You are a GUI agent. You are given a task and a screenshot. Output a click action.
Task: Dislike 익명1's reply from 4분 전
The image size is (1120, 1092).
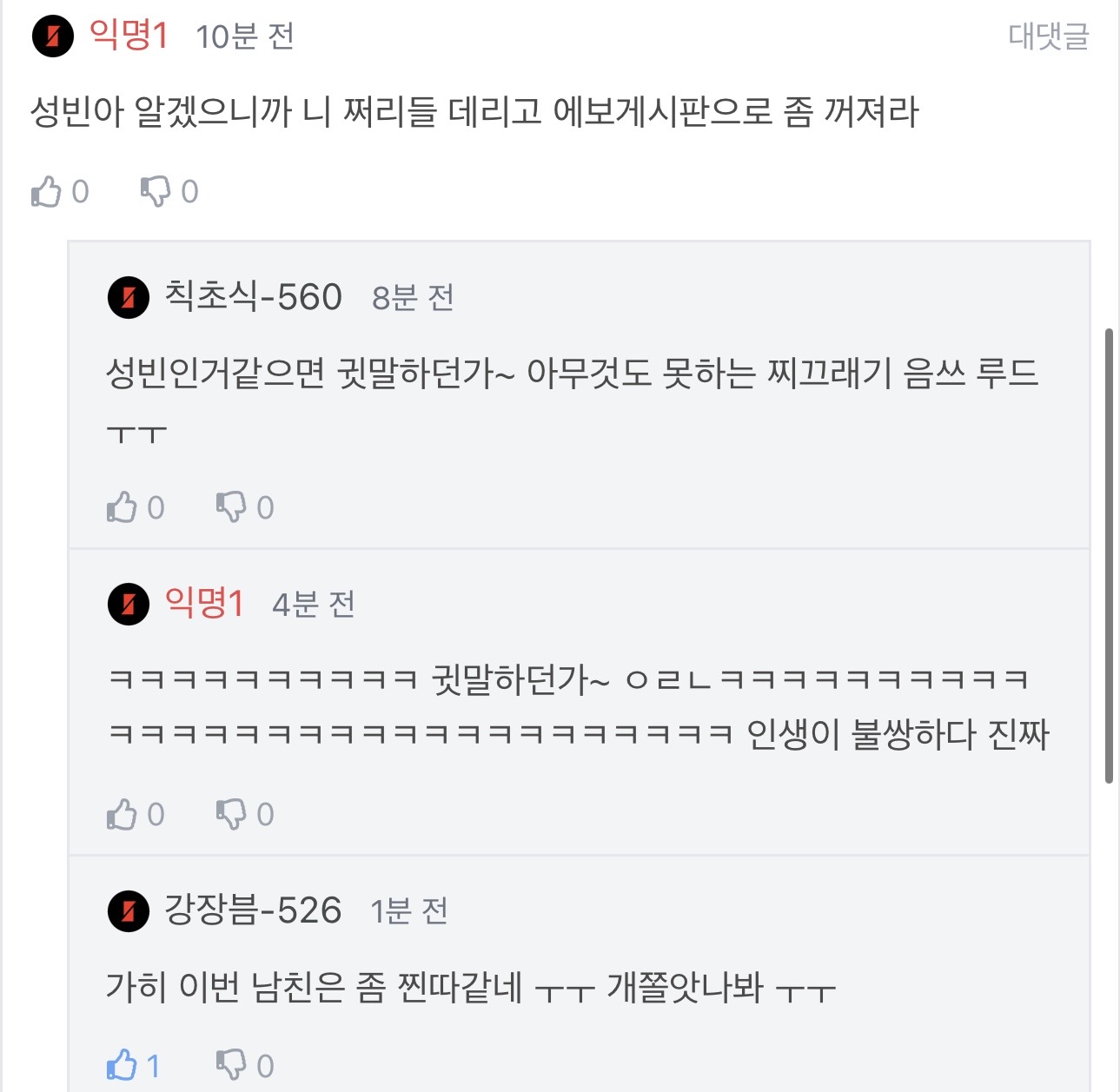click(x=232, y=814)
